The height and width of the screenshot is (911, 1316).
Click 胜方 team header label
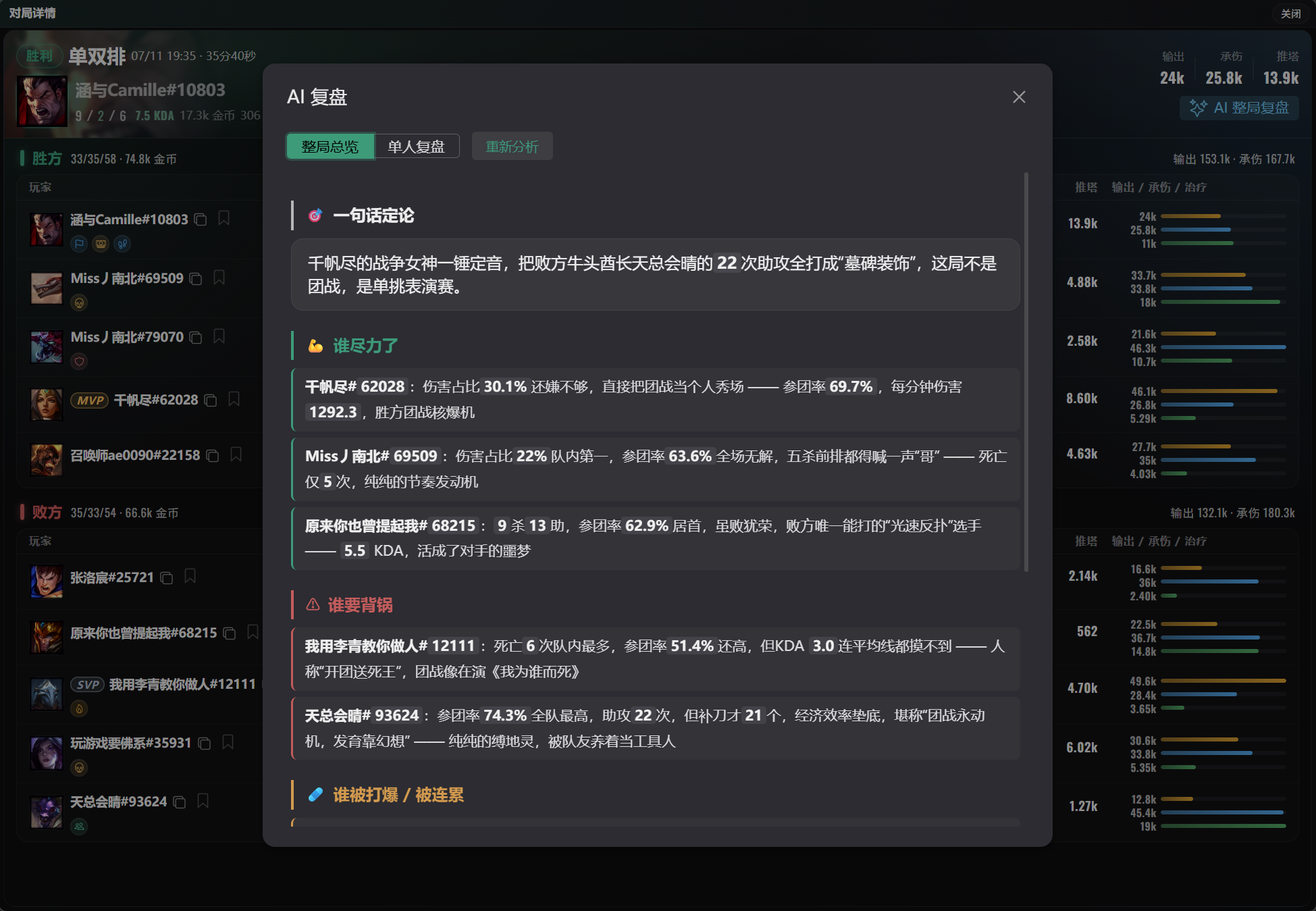click(x=47, y=159)
